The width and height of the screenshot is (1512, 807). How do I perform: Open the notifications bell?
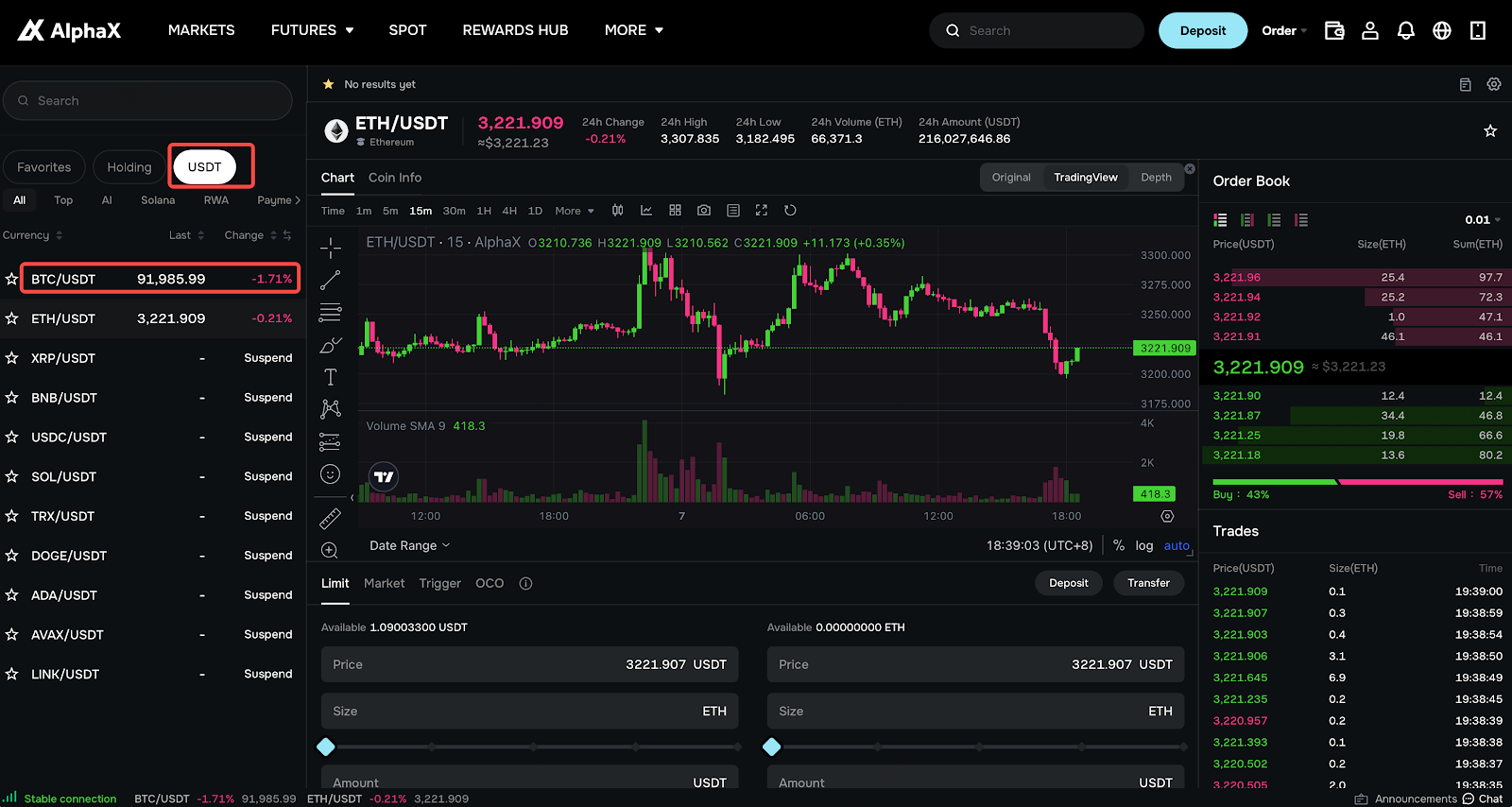[1406, 30]
